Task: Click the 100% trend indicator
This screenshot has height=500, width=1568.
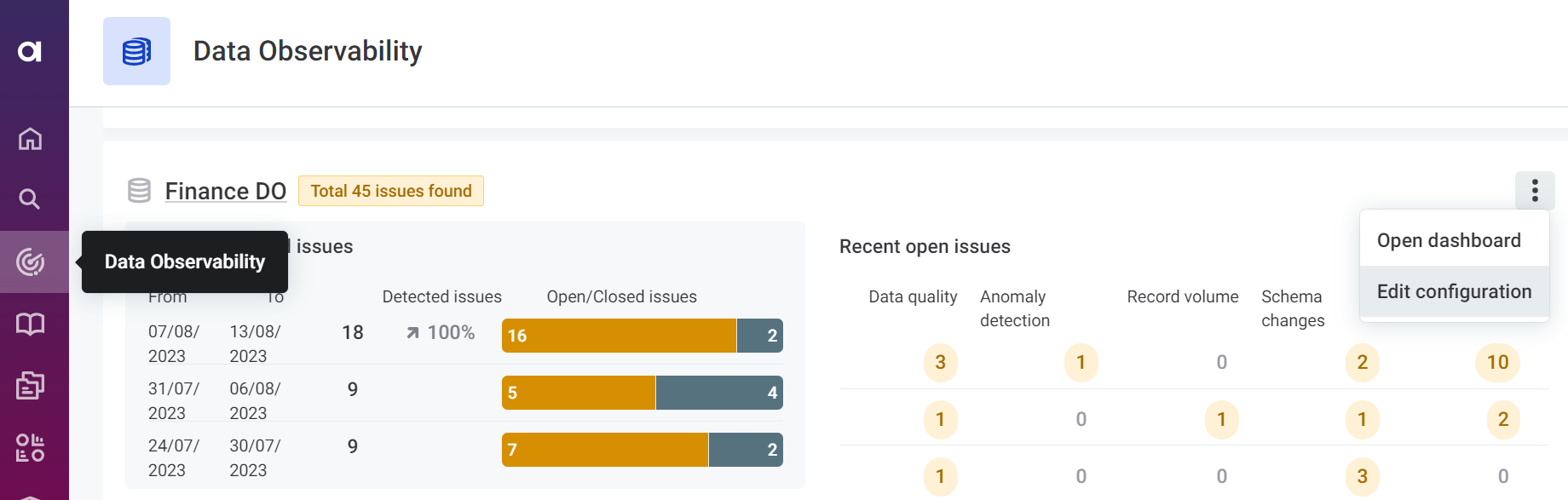Action: pos(441,332)
